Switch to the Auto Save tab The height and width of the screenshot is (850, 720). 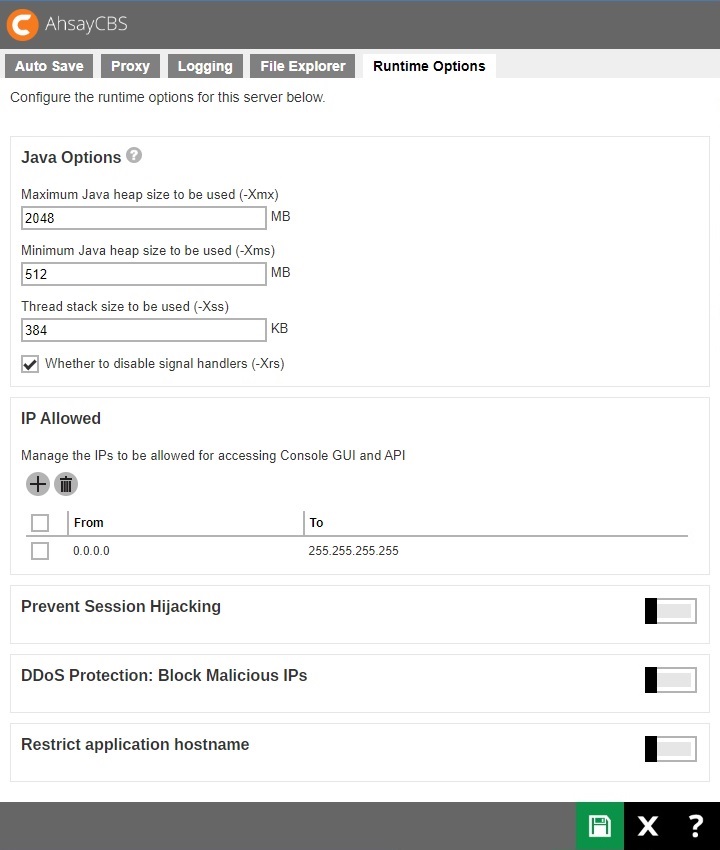48,65
